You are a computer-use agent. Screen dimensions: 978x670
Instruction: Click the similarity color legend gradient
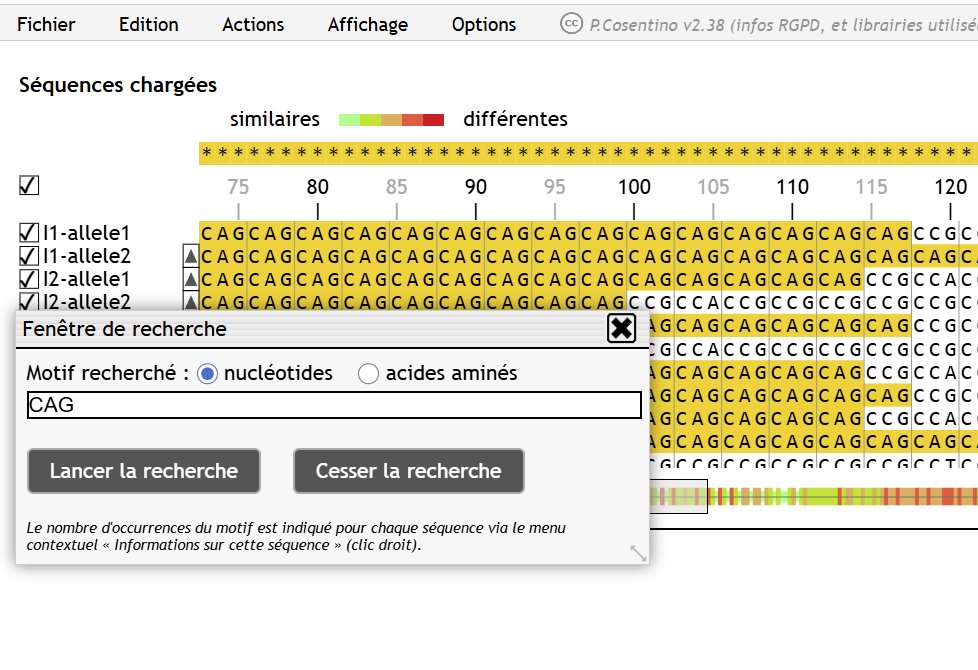391,120
